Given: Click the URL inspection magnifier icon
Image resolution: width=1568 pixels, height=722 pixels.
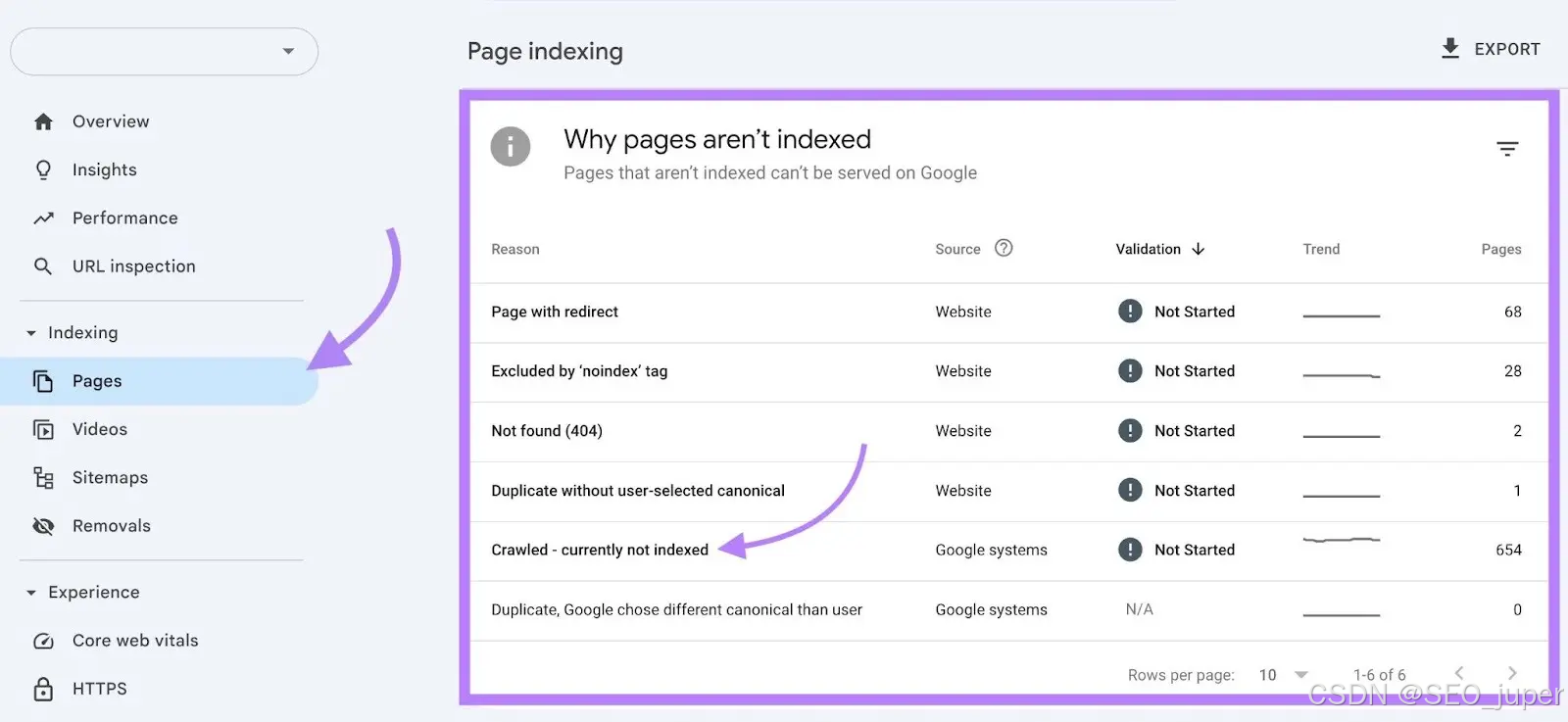Looking at the screenshot, I should click(43, 266).
